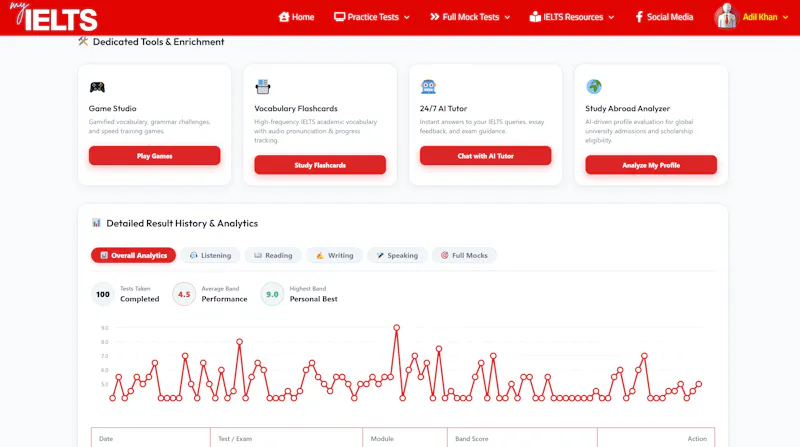Click the target icon on the Full Mocks tab
800x447 pixels.
click(x=444, y=255)
